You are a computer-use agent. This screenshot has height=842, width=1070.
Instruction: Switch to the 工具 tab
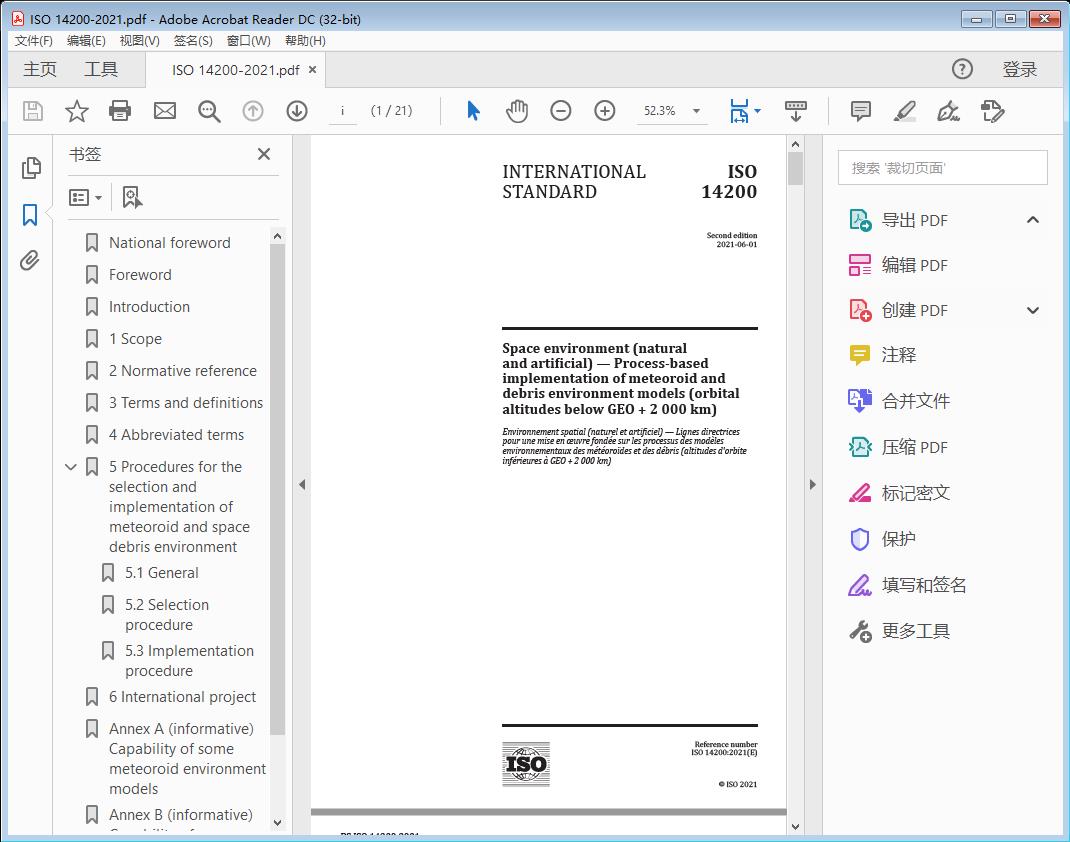(101, 69)
